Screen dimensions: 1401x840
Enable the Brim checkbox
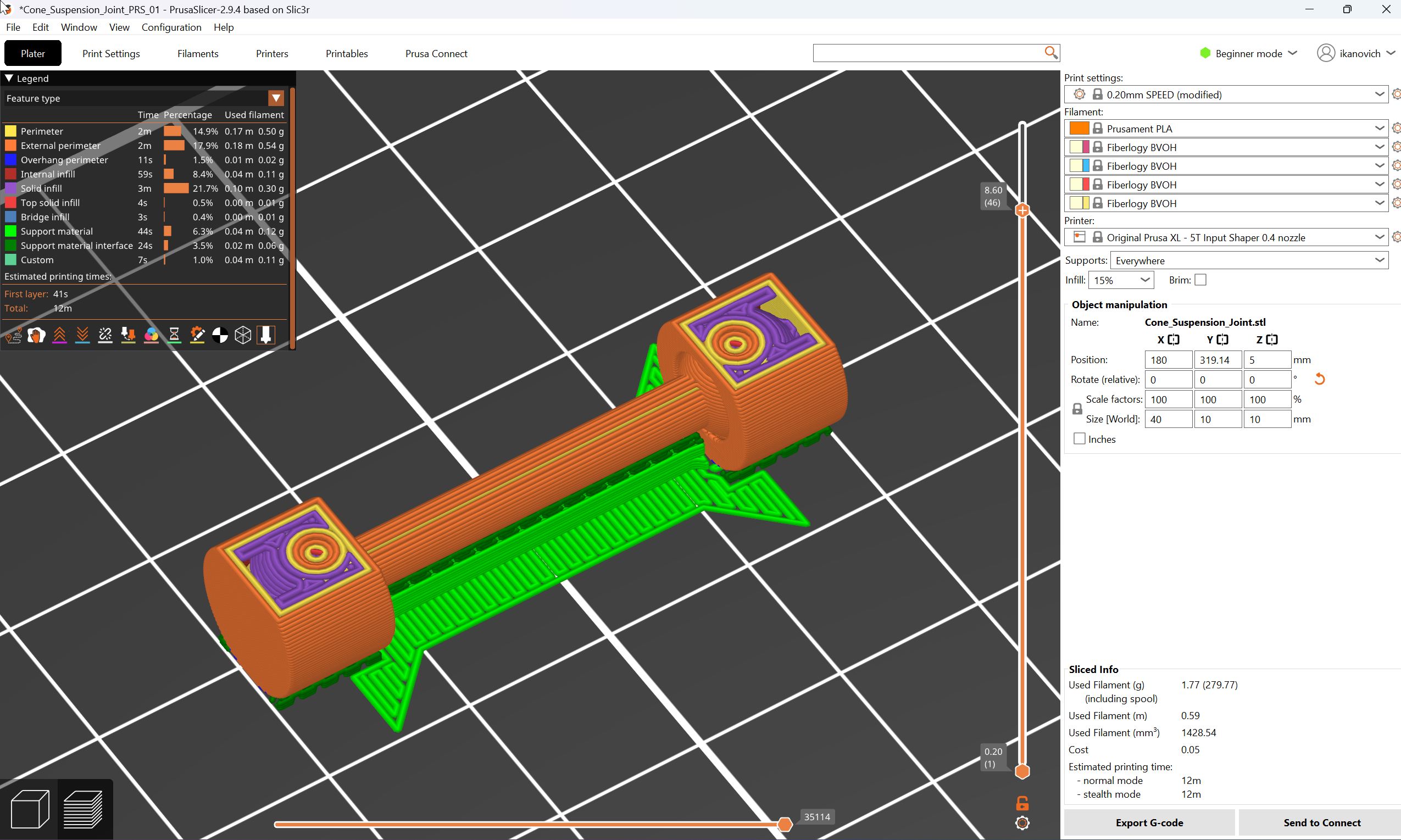1200,280
